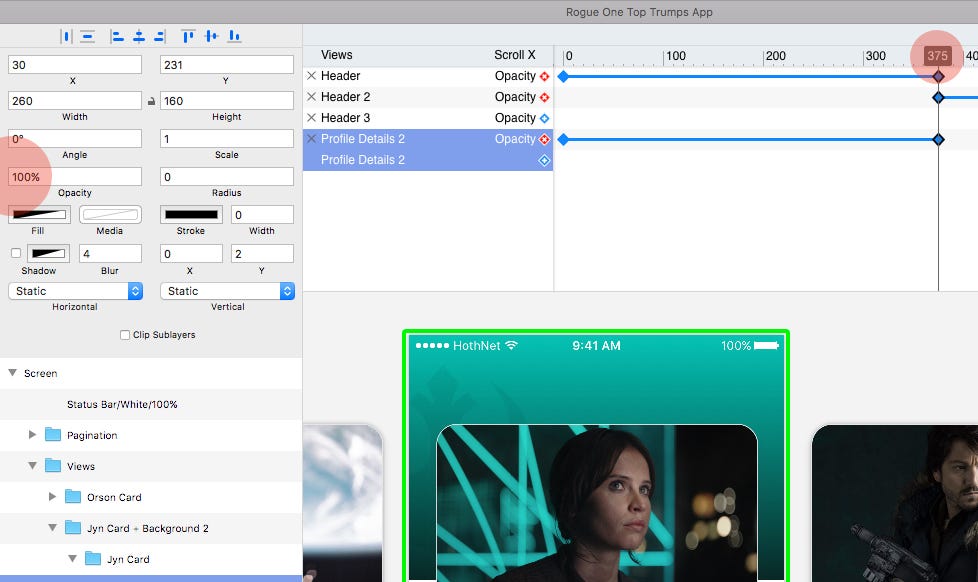Click the Y position field showing 231

click(x=226, y=64)
